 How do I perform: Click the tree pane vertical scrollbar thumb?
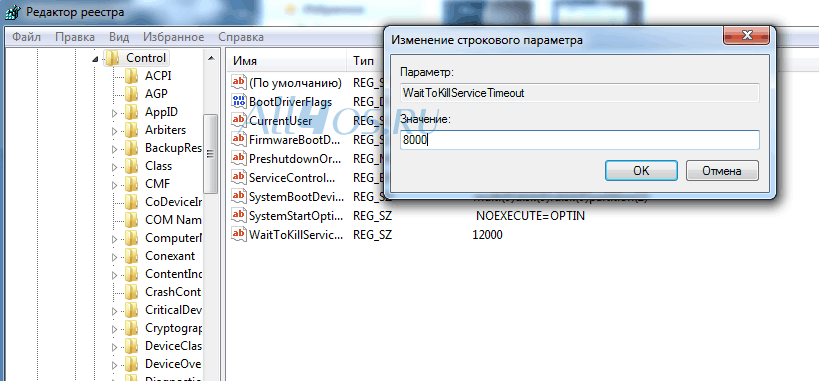click(211, 154)
